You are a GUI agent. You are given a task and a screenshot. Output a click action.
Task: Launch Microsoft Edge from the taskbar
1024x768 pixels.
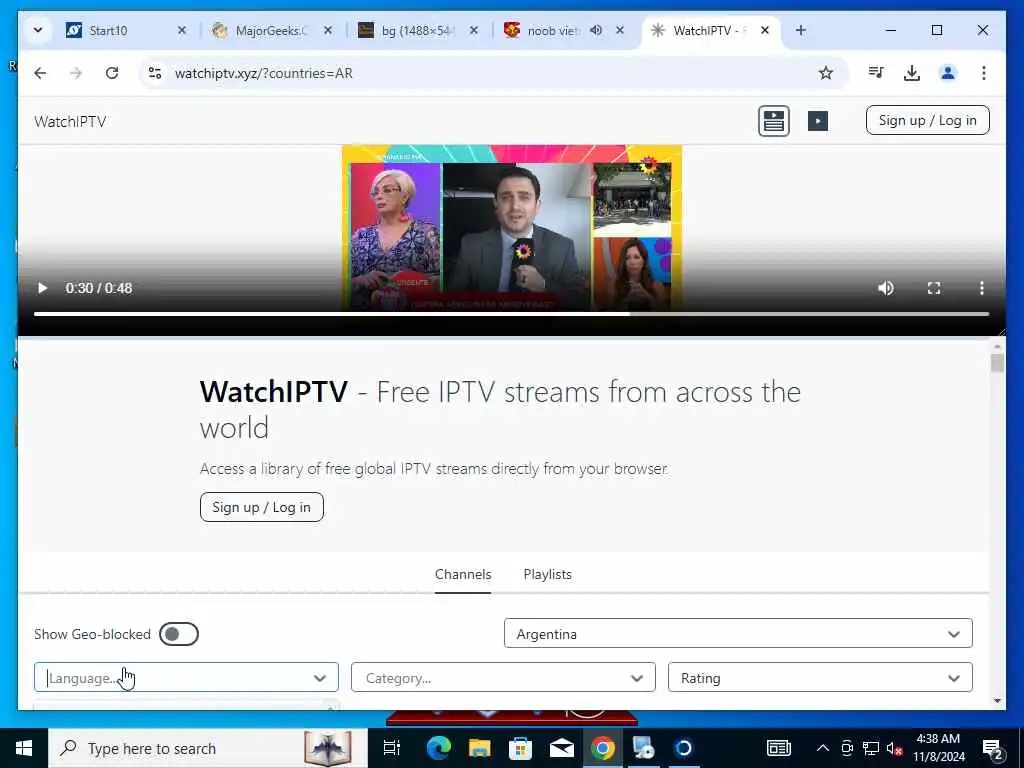tap(438, 748)
